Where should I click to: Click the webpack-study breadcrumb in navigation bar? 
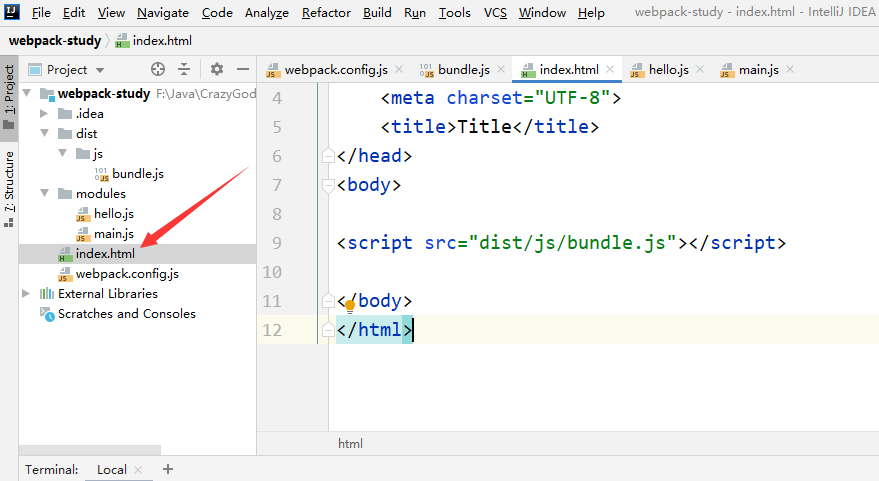click(x=55, y=41)
